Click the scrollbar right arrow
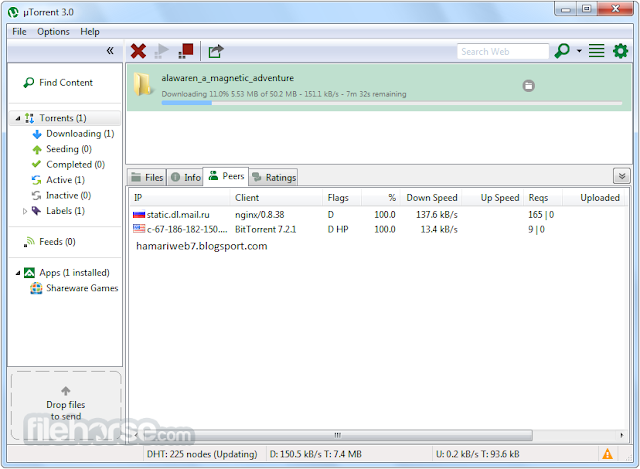This screenshot has width=640, height=469. point(621,435)
